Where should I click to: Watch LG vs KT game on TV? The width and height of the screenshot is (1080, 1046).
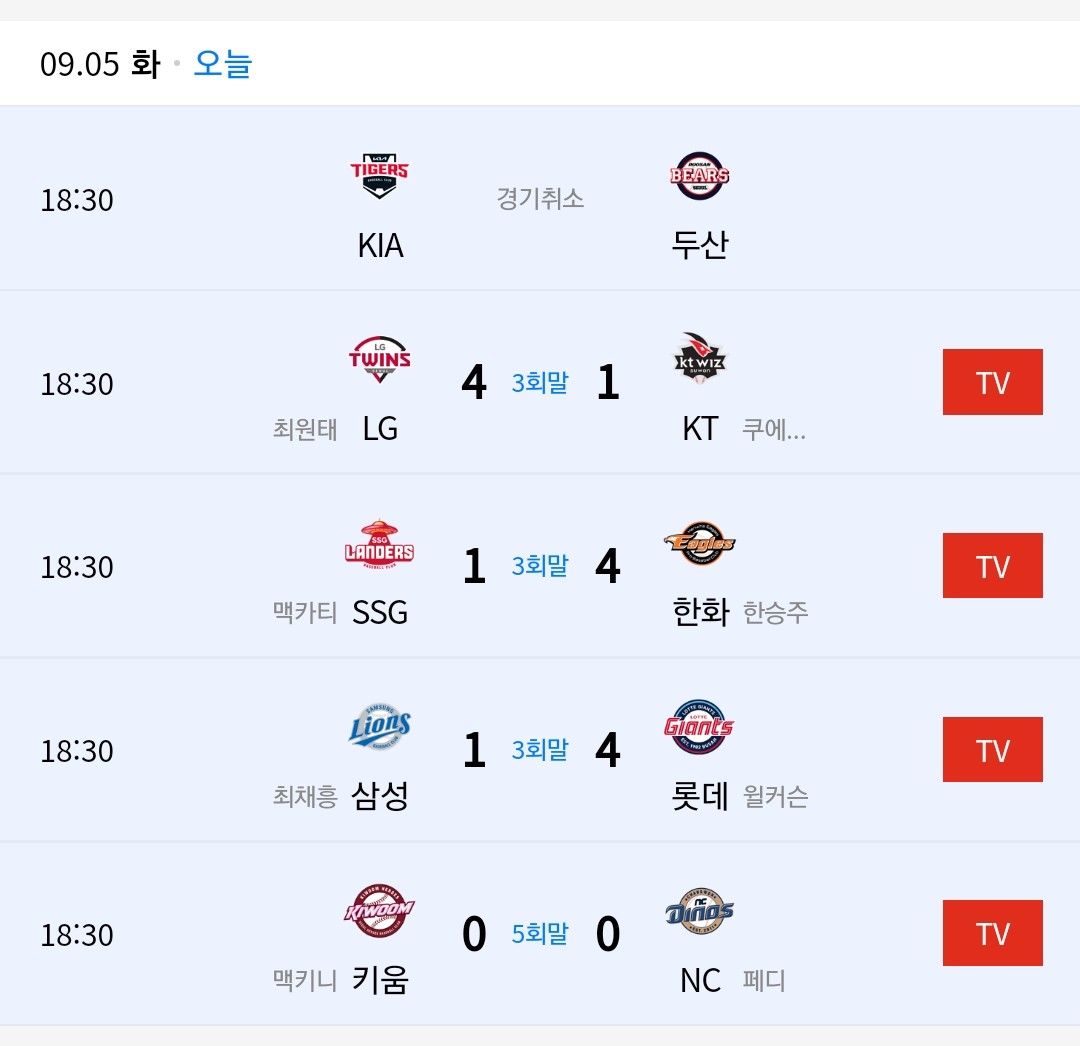coord(992,382)
